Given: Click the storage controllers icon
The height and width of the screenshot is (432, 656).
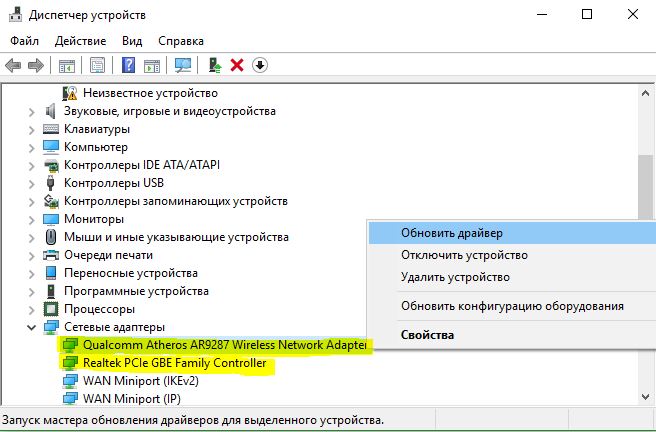Looking at the screenshot, I should (51, 201).
